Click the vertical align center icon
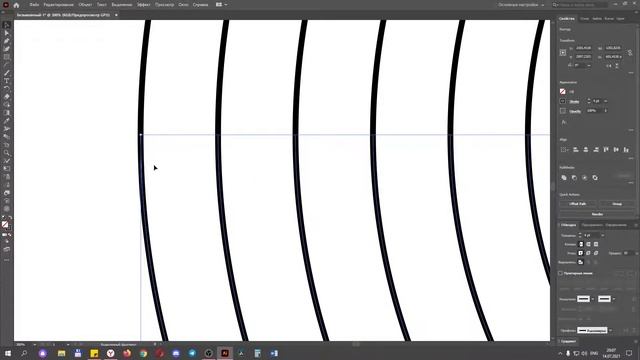The height and width of the screenshot is (360, 640). pos(616,150)
